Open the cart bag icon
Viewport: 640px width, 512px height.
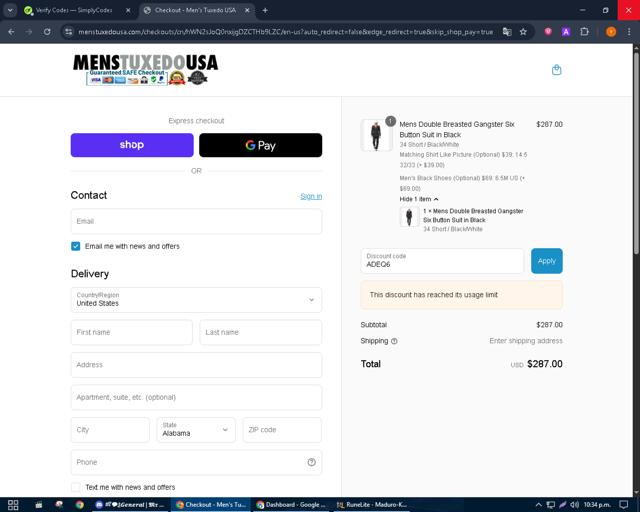point(556,70)
